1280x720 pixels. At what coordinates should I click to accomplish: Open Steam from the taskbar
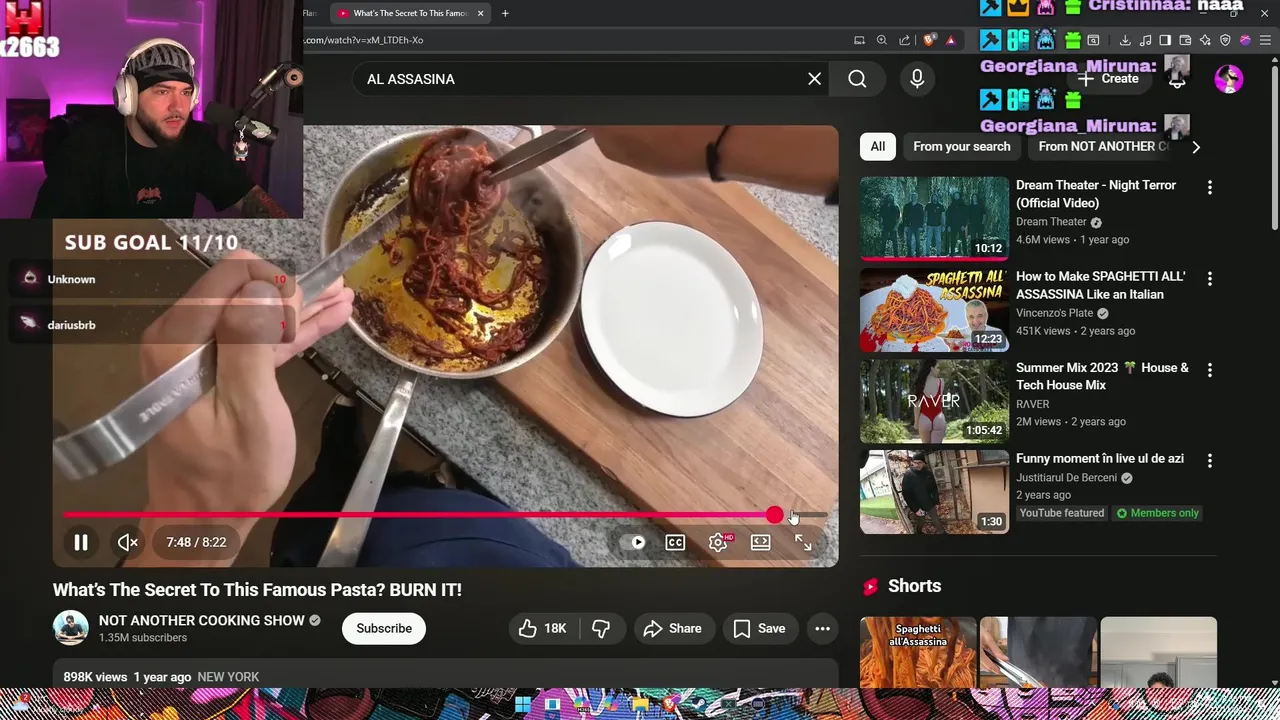698,705
